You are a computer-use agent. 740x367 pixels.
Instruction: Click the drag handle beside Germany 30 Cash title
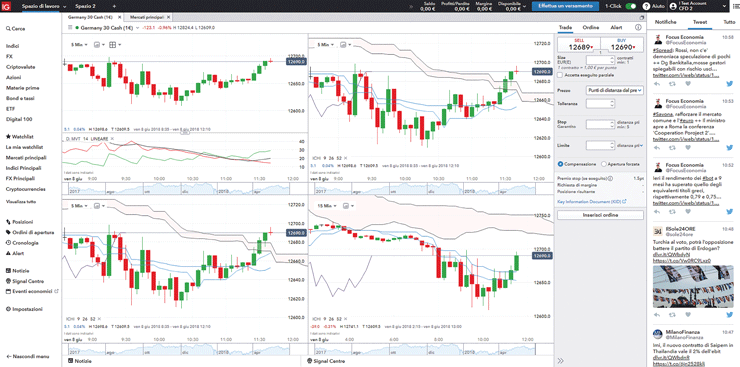(x=70, y=28)
